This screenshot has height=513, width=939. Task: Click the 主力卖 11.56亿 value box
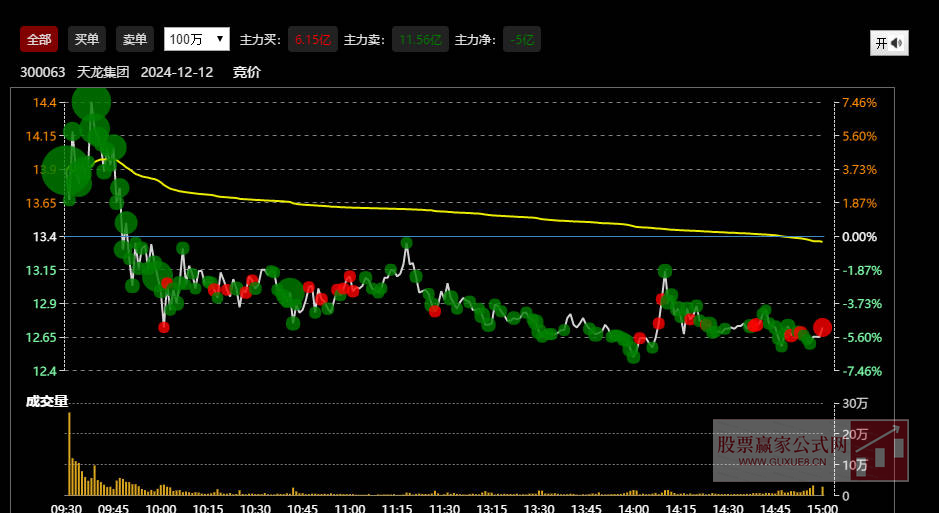pos(420,39)
